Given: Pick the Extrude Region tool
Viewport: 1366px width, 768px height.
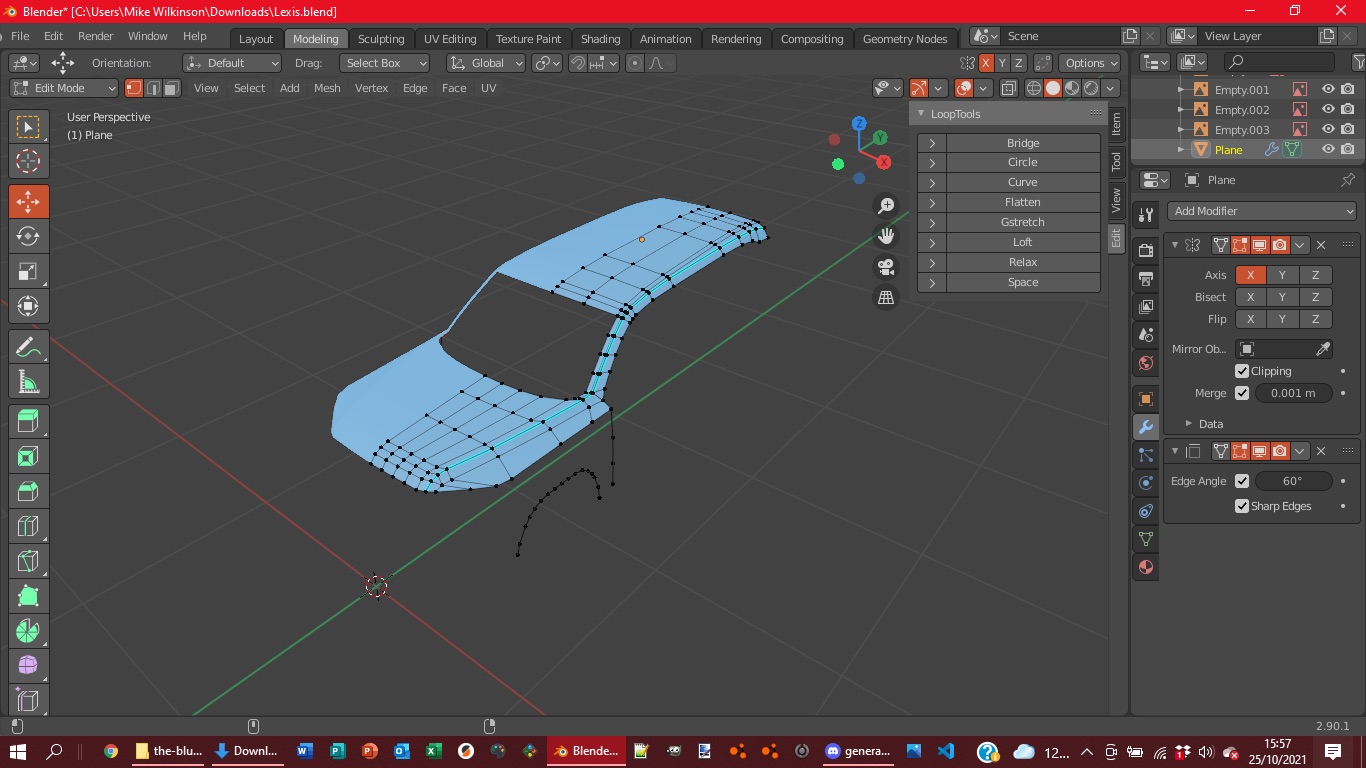Looking at the screenshot, I should [28, 421].
